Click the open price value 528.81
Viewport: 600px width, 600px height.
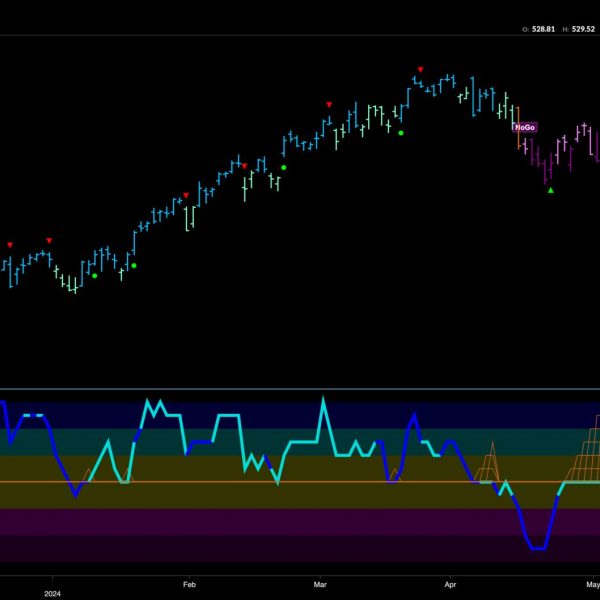point(543,29)
